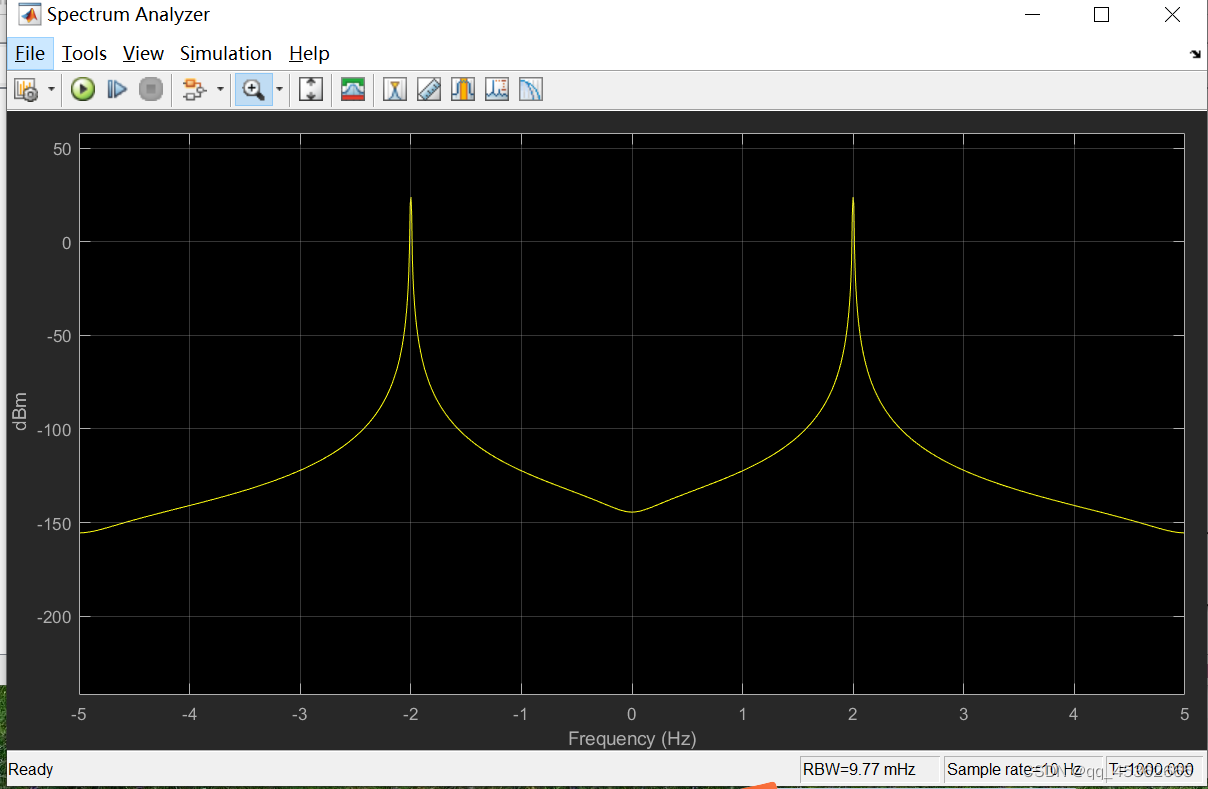Expand the configuration properties dropdown arrow

tap(51, 90)
